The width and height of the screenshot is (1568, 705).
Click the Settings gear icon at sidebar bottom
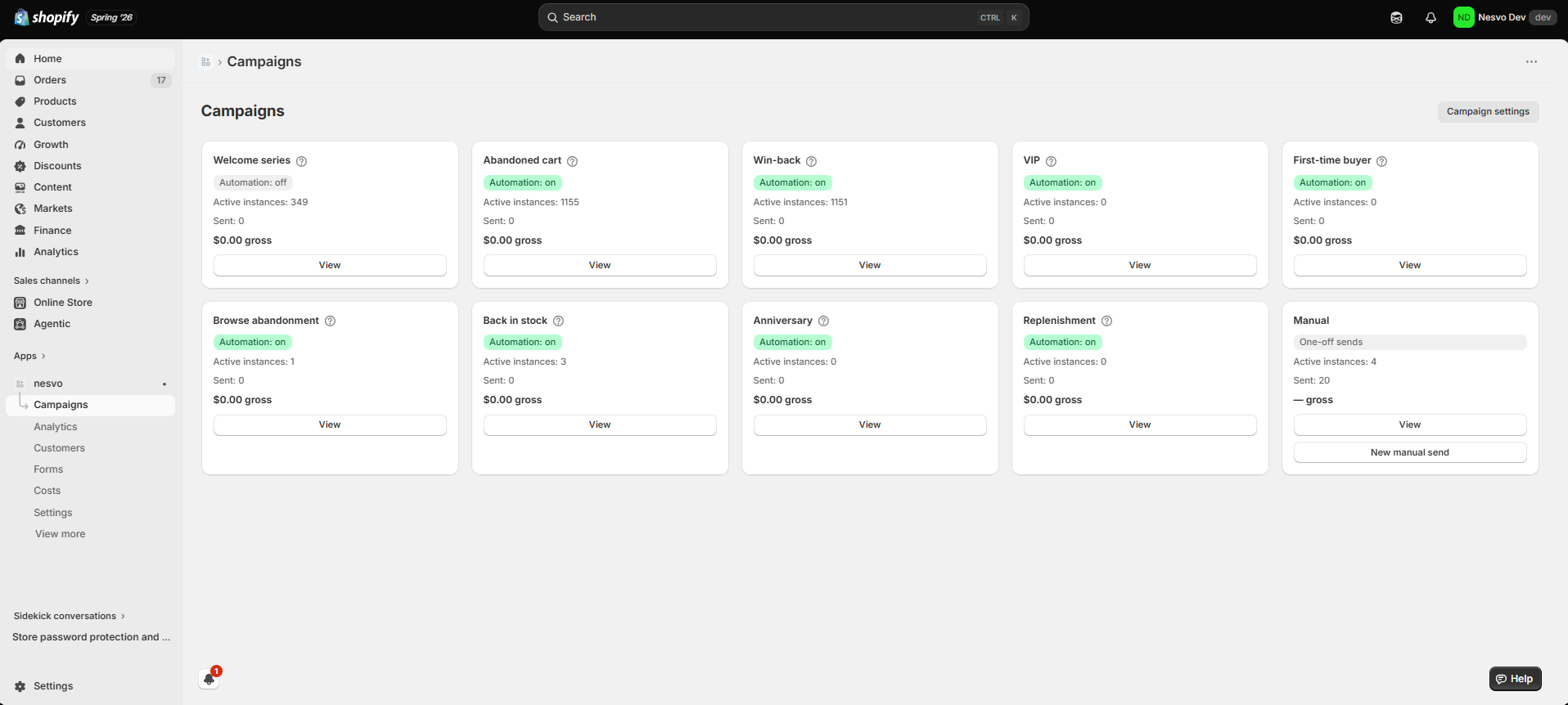click(x=20, y=686)
